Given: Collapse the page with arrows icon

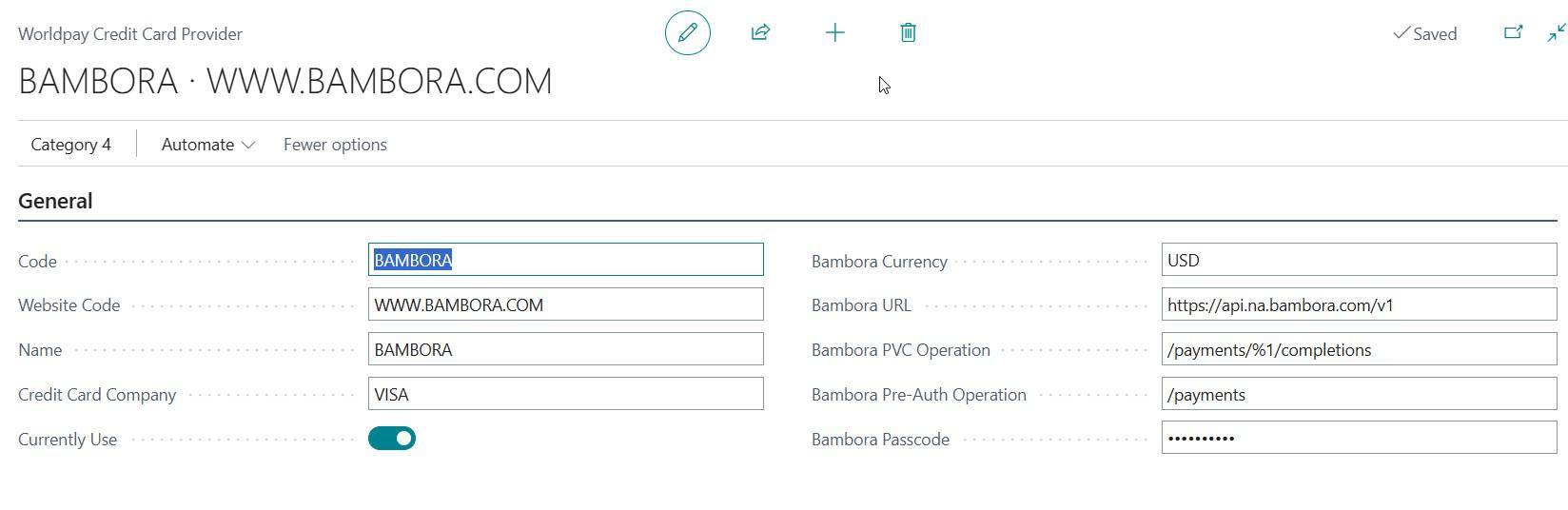Looking at the screenshot, I should tap(1557, 32).
